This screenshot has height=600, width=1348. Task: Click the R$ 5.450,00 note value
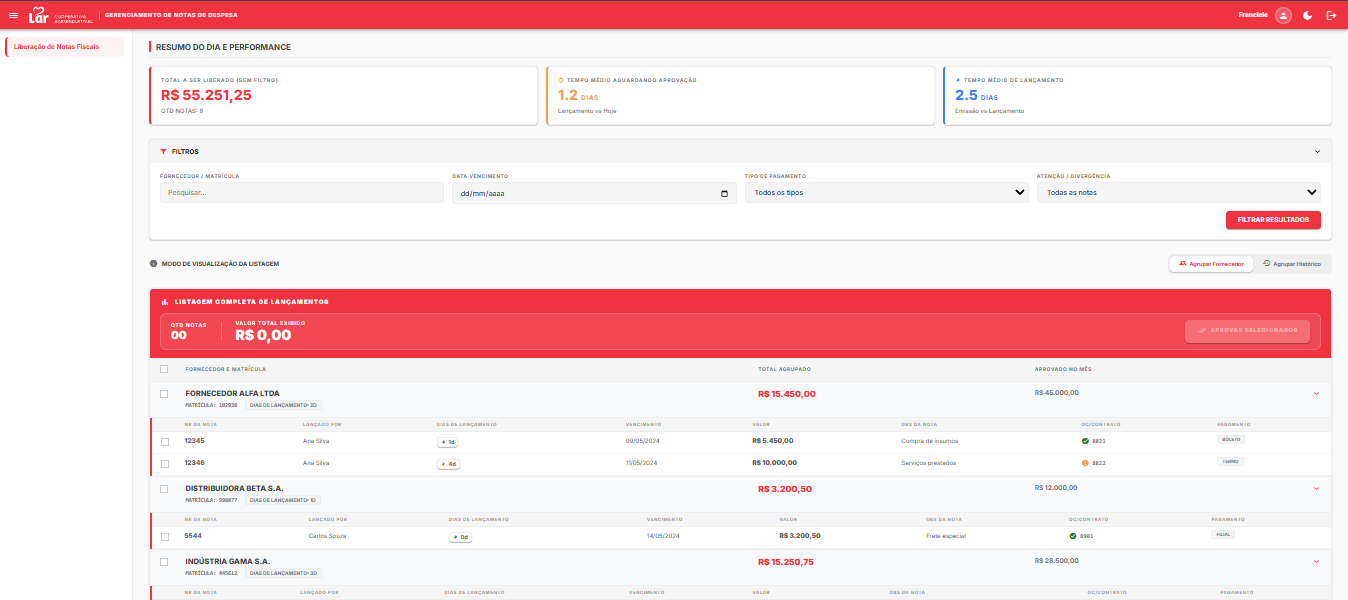[x=773, y=441]
